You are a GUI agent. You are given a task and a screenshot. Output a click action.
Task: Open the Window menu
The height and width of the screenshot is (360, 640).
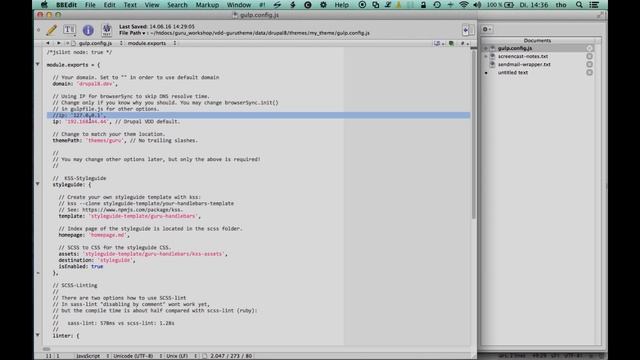pyautogui.click(x=239, y=5)
